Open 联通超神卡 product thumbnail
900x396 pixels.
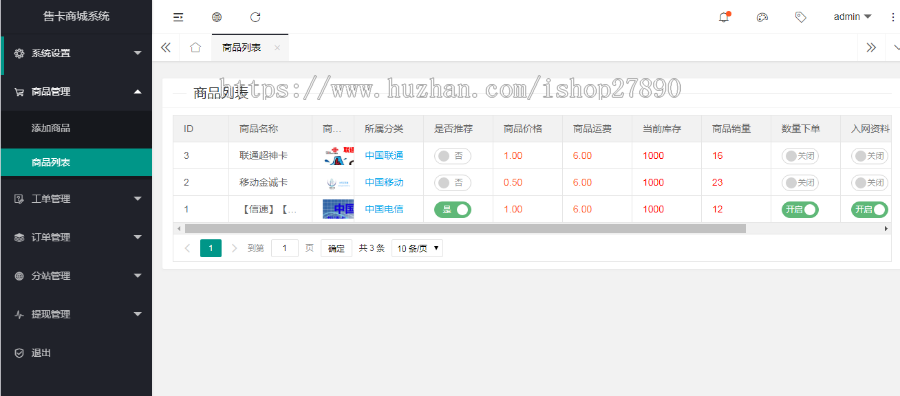pos(338,156)
